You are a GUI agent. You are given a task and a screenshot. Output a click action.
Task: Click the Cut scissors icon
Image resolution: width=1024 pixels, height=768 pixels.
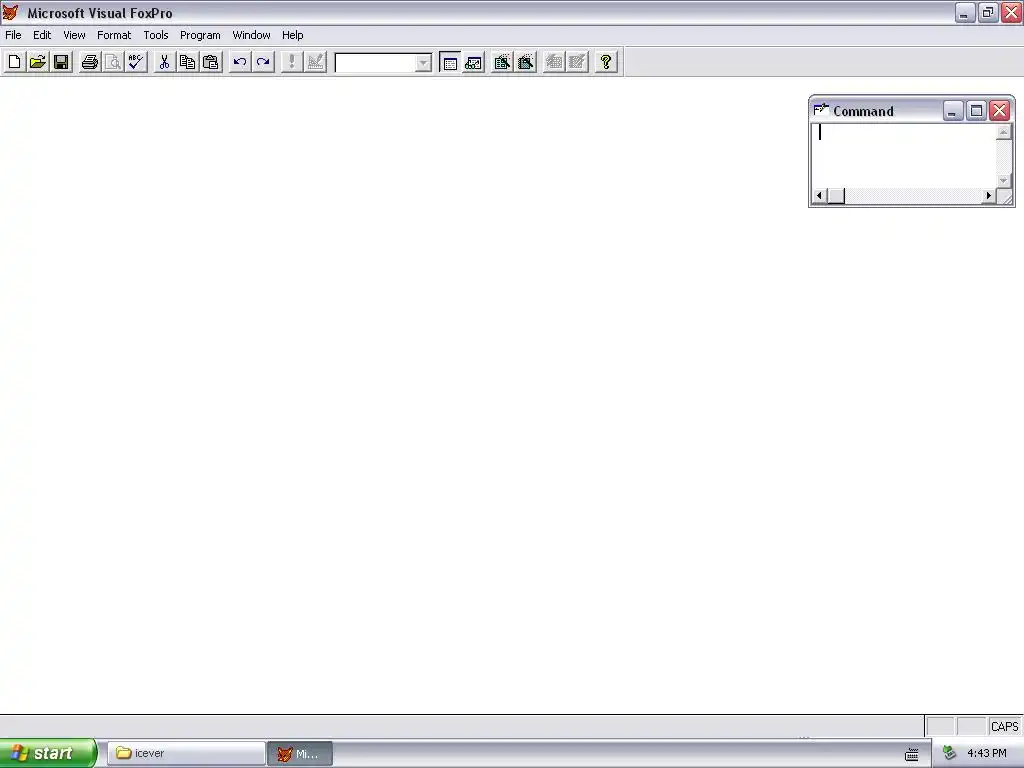click(164, 62)
